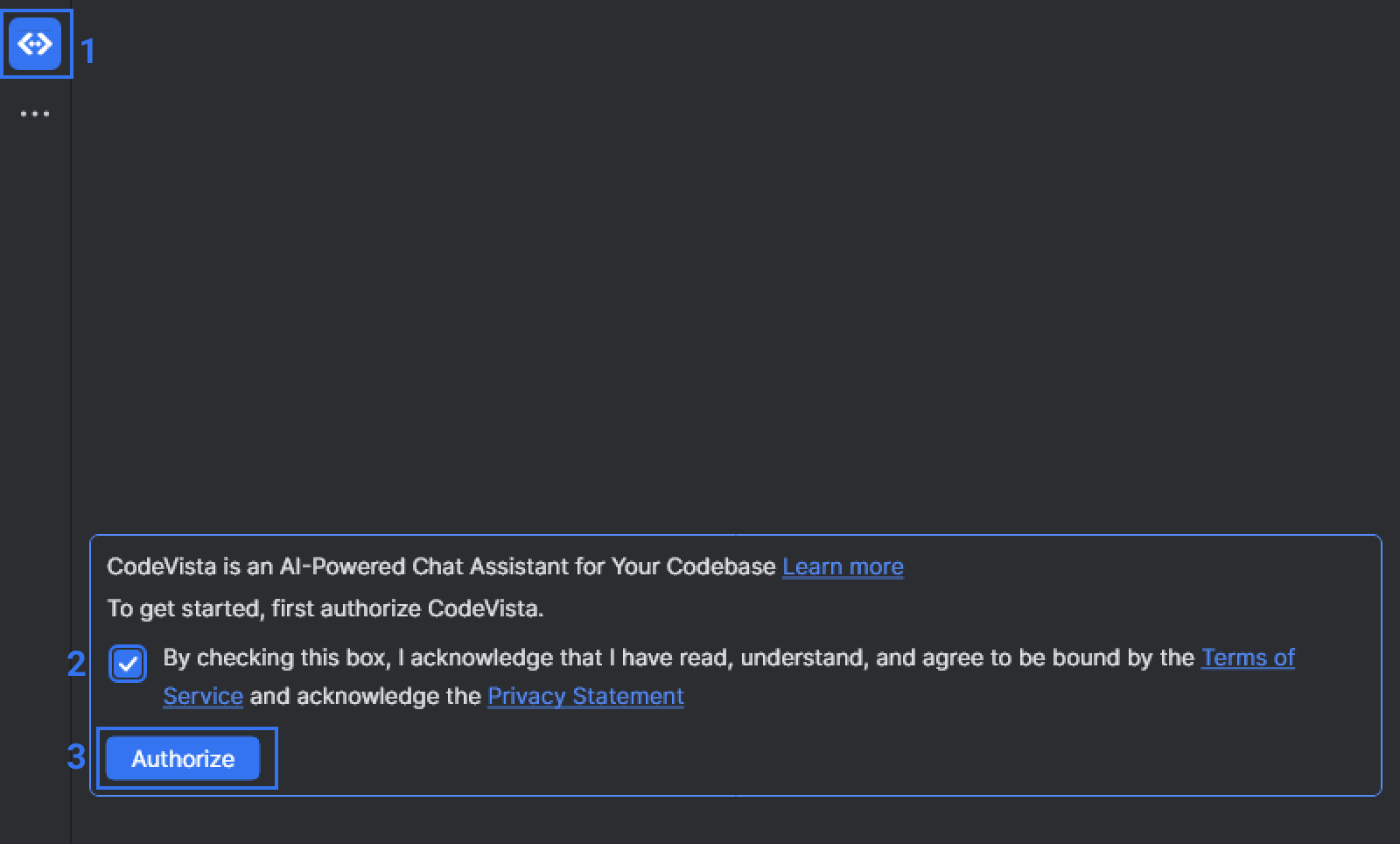This screenshot has width=1400, height=844.
Task: Toggle the checkmark next to 'By checking this box'
Action: tap(128, 664)
